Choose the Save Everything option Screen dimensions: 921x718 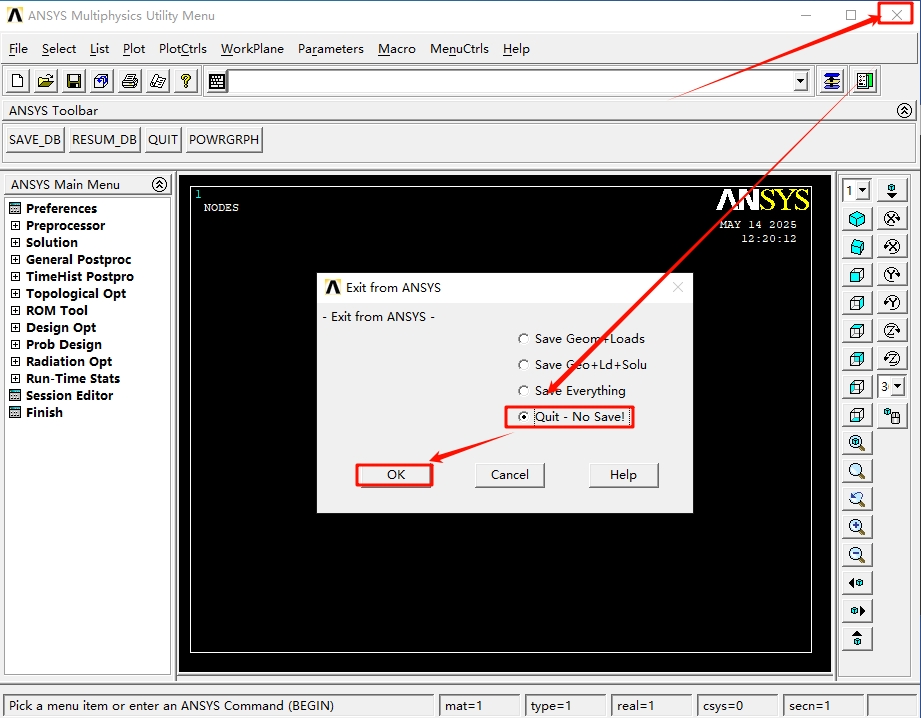click(x=524, y=390)
